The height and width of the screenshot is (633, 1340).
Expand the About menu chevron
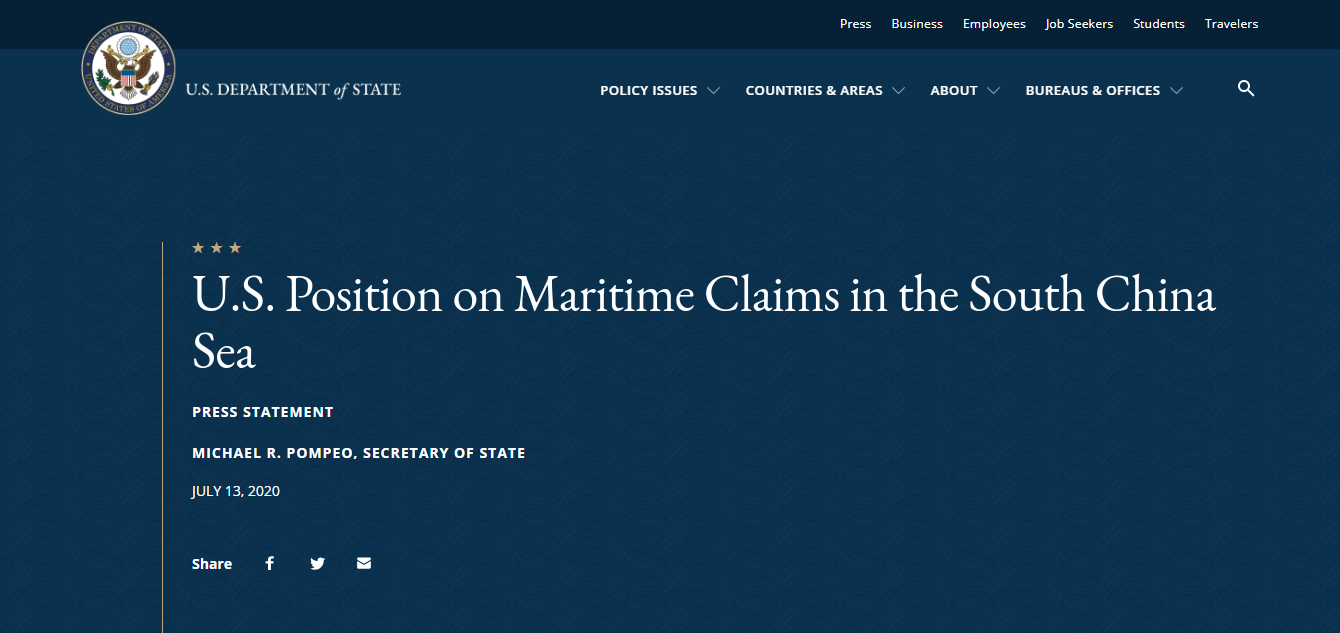point(993,90)
